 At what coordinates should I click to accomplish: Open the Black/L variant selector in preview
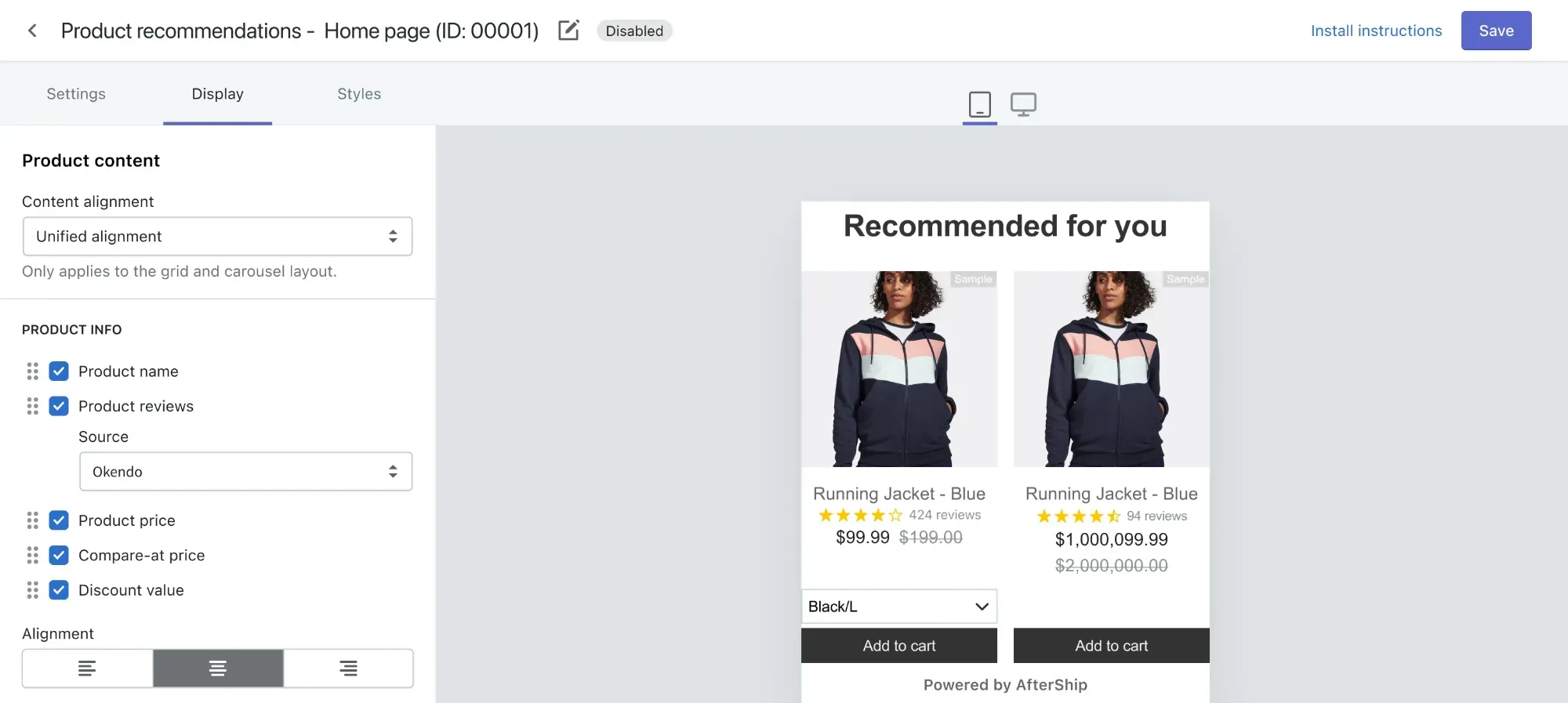click(898, 606)
